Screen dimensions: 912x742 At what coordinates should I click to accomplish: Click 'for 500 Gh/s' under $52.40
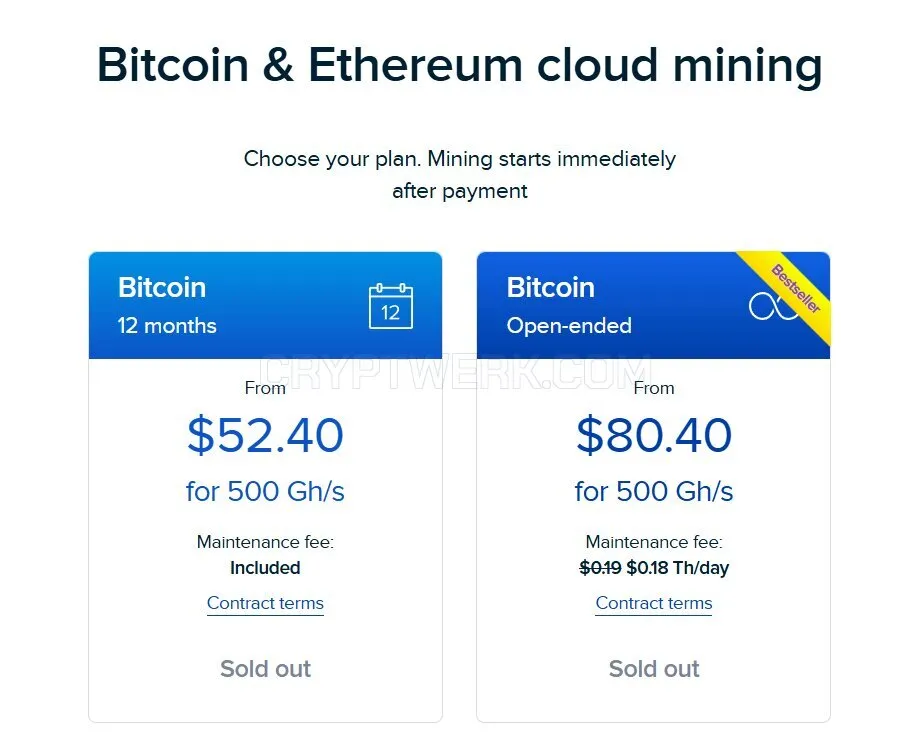pyautogui.click(x=265, y=491)
